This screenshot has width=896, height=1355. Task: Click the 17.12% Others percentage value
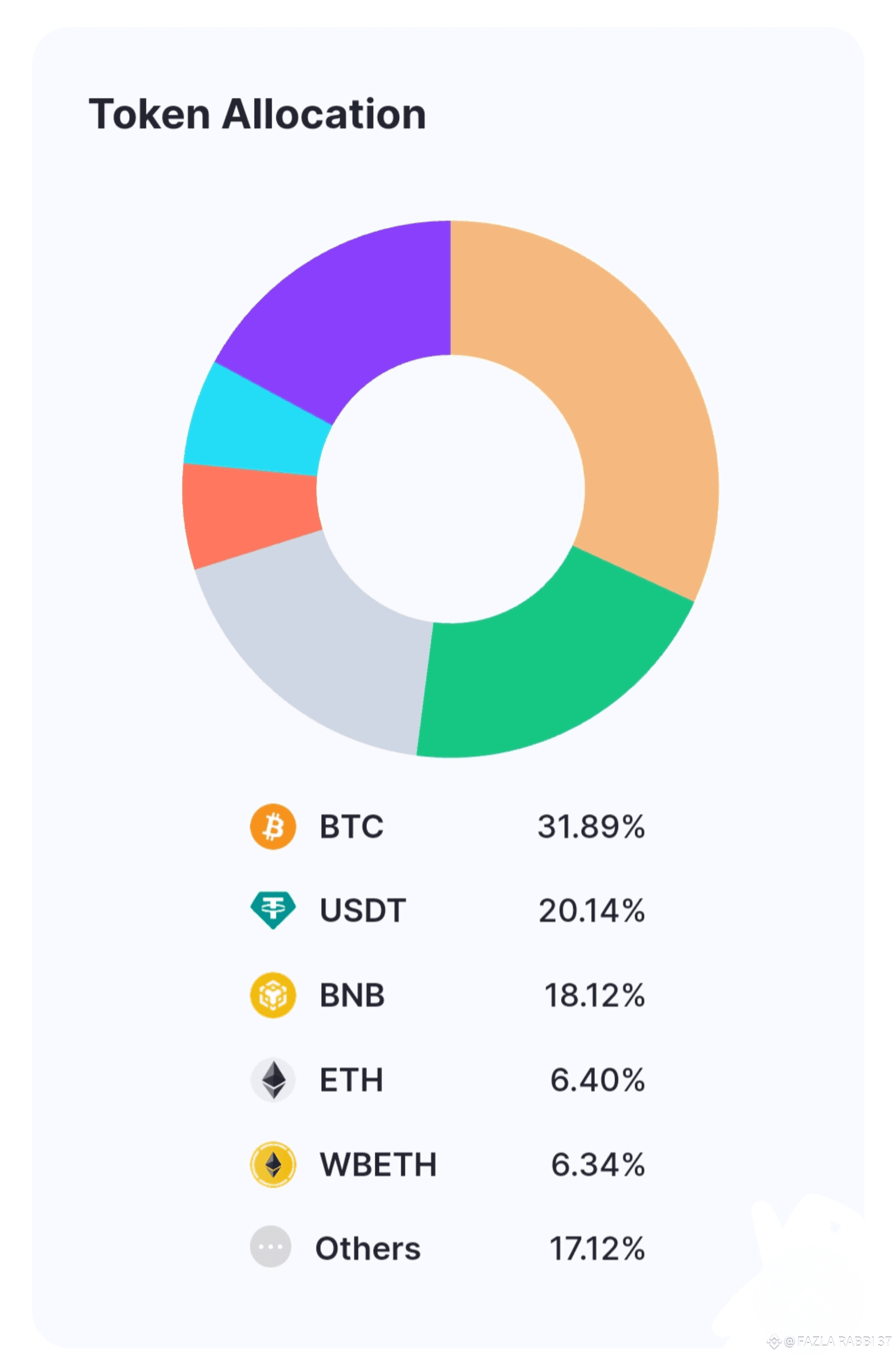[596, 1248]
